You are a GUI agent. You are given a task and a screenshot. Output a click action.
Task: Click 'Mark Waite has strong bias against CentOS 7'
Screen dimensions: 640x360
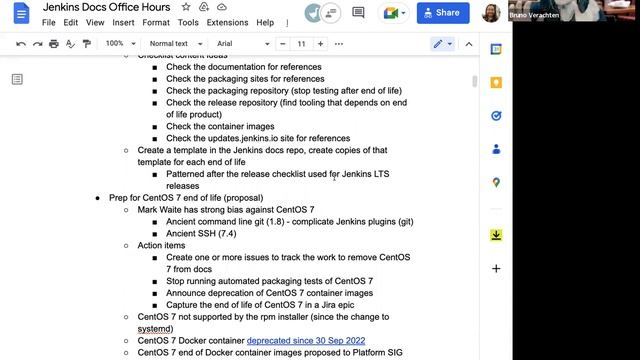tap(226, 210)
